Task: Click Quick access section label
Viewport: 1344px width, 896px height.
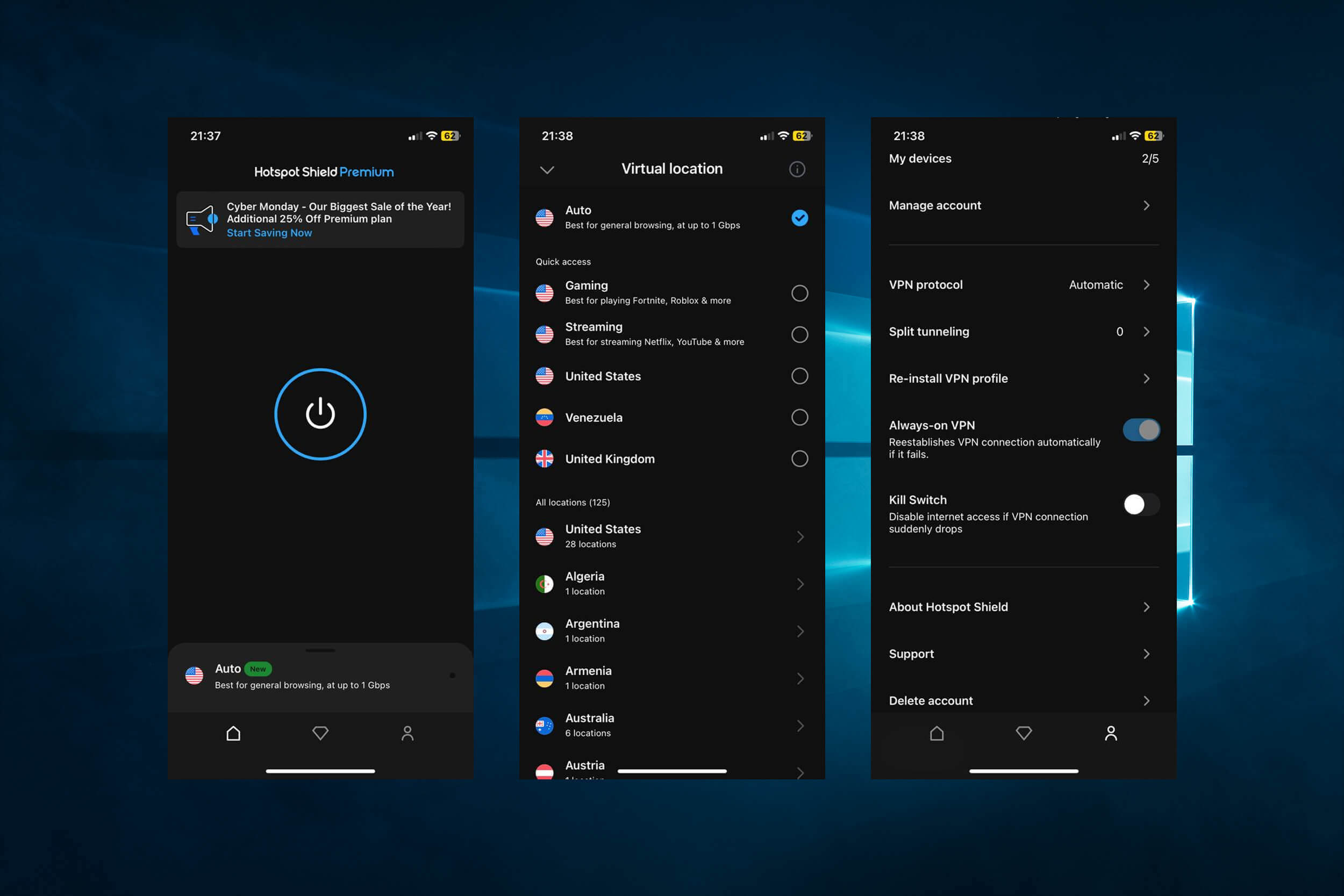Action: (563, 262)
